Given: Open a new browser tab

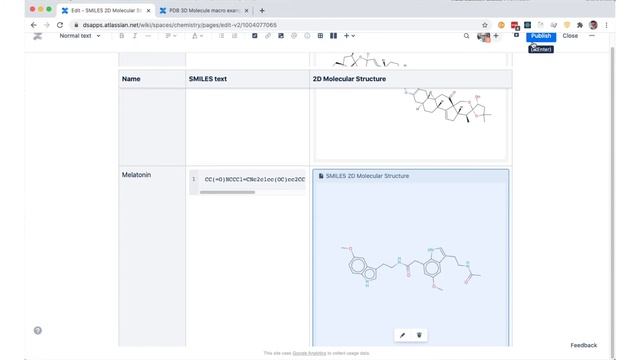Looking at the screenshot, I should [x=262, y=11].
